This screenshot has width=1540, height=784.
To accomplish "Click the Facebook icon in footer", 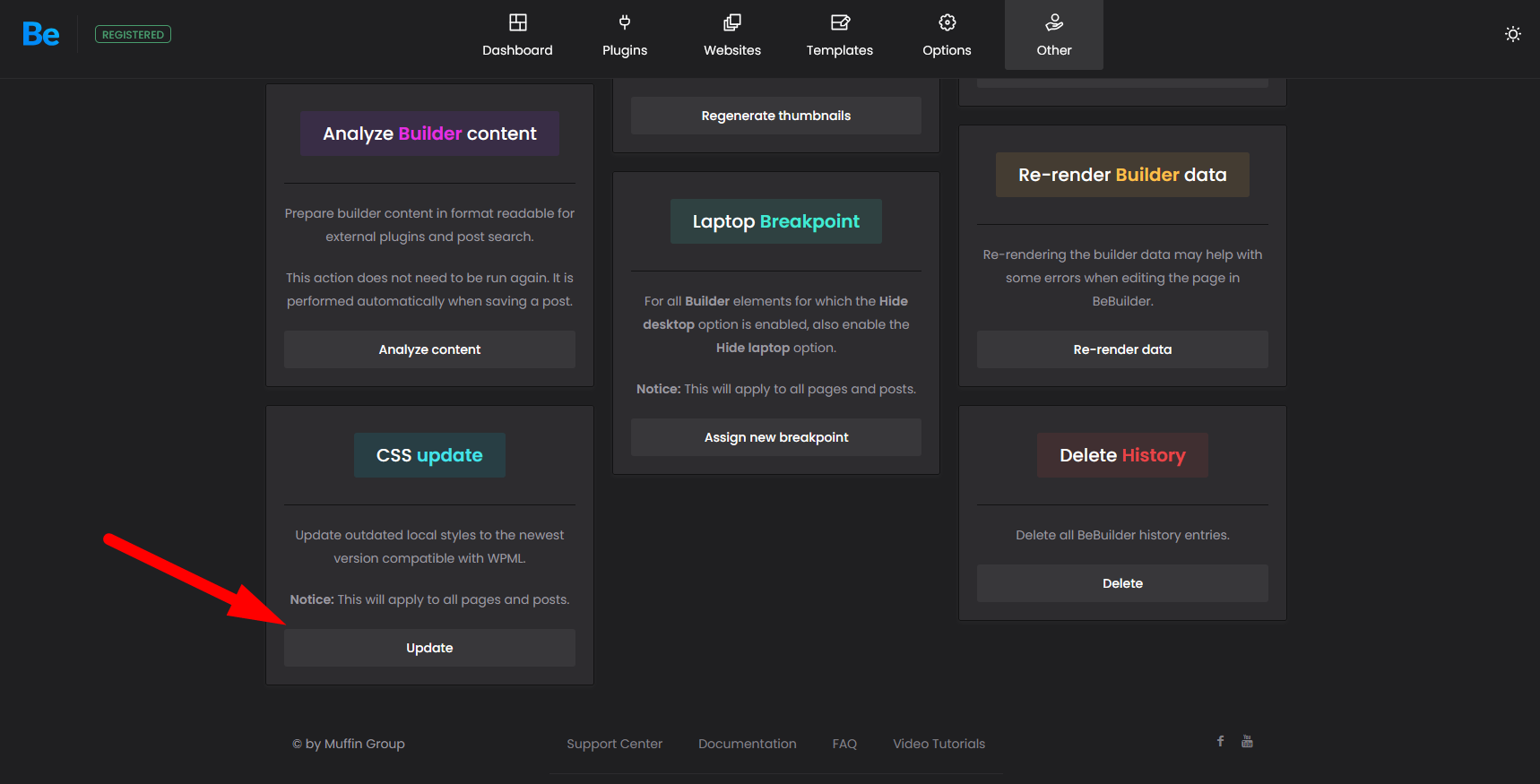I will coord(1220,741).
